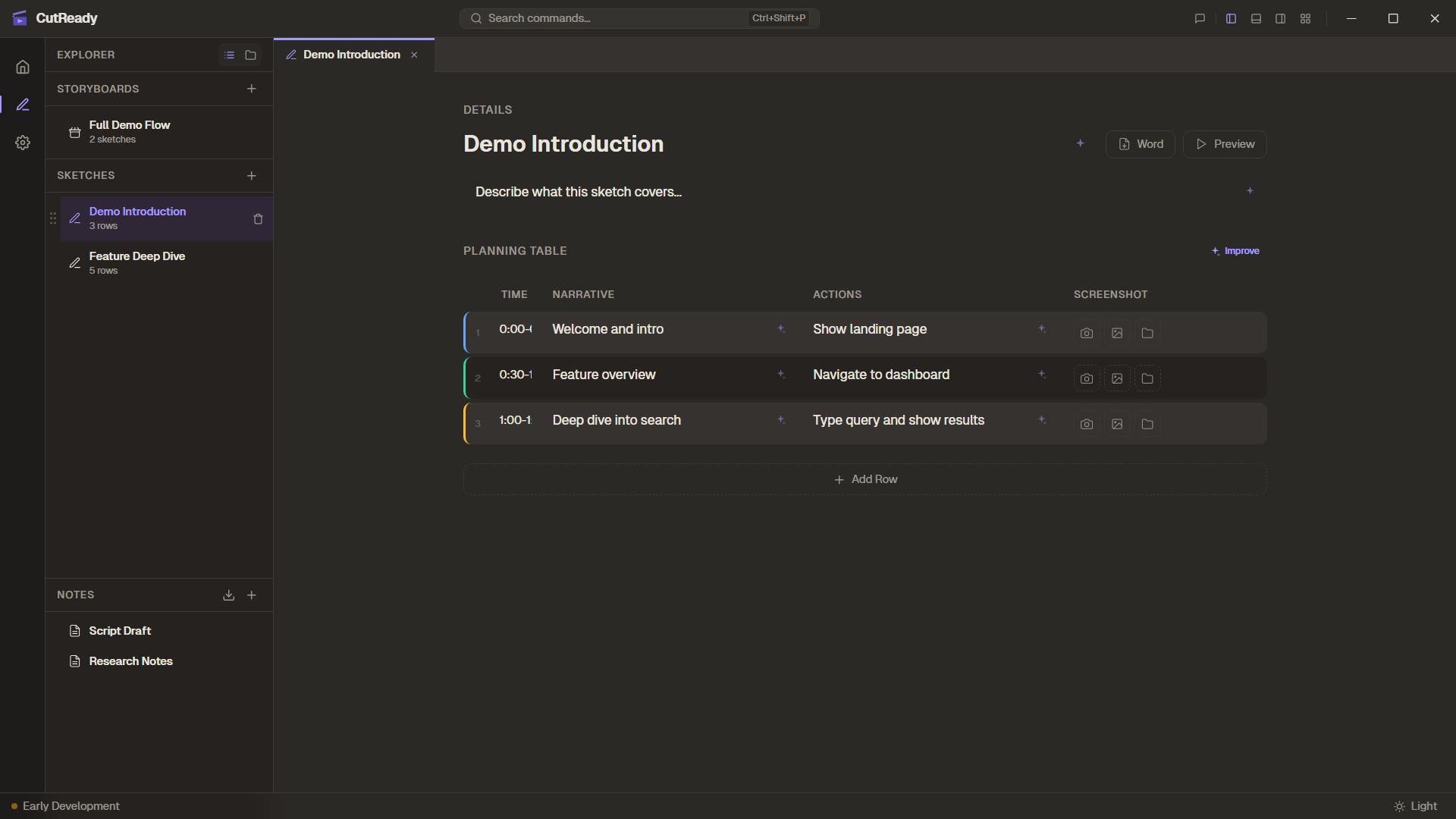Open the feedback chat icon in the title bar
Viewport: 1456px width, 819px height.
coord(1199,18)
